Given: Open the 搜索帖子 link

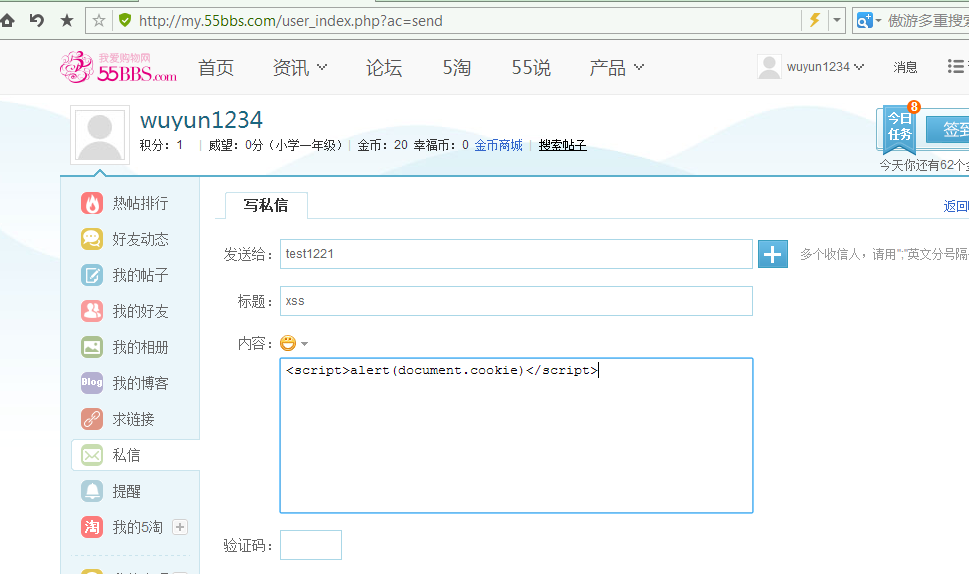Looking at the screenshot, I should (x=562, y=145).
